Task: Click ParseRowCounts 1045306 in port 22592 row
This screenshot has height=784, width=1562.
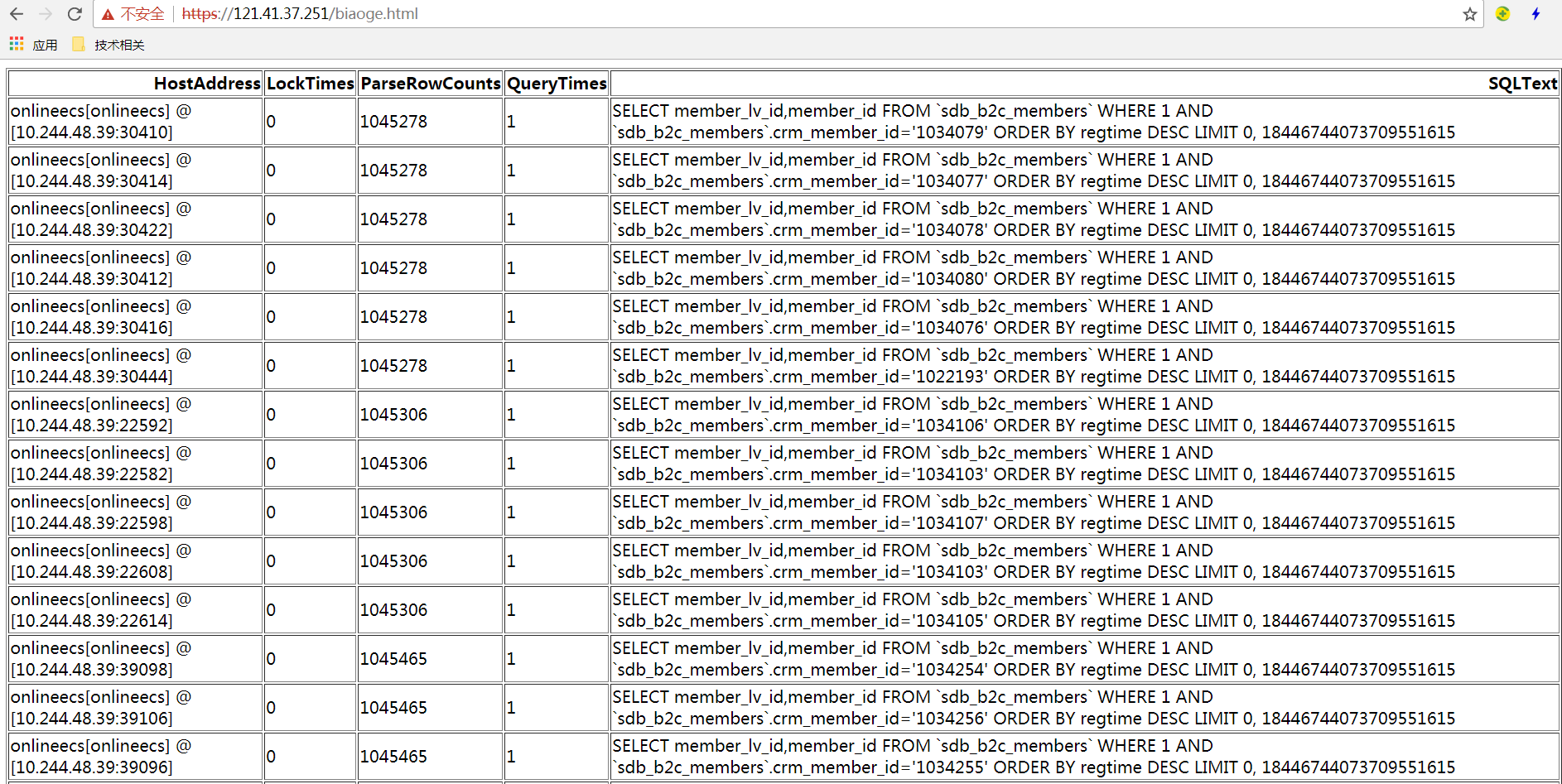Action: tap(431, 415)
